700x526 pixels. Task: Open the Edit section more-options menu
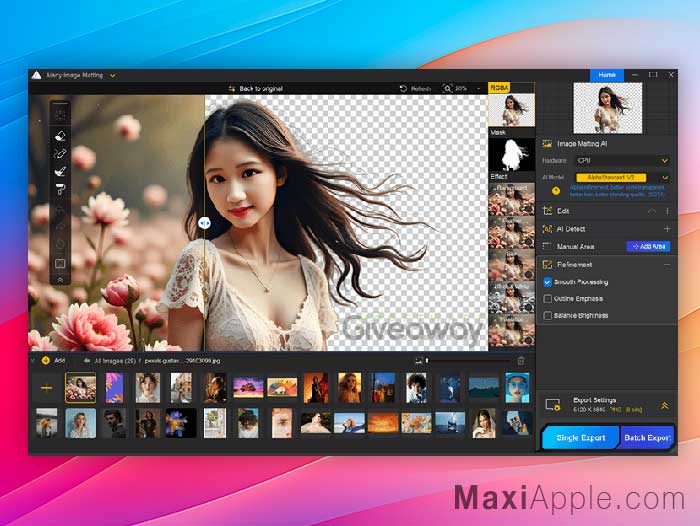tap(667, 211)
